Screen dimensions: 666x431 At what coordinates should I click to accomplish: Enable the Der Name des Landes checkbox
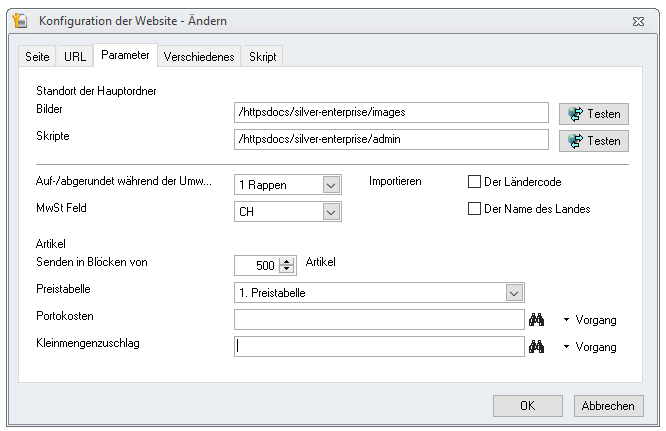(474, 208)
